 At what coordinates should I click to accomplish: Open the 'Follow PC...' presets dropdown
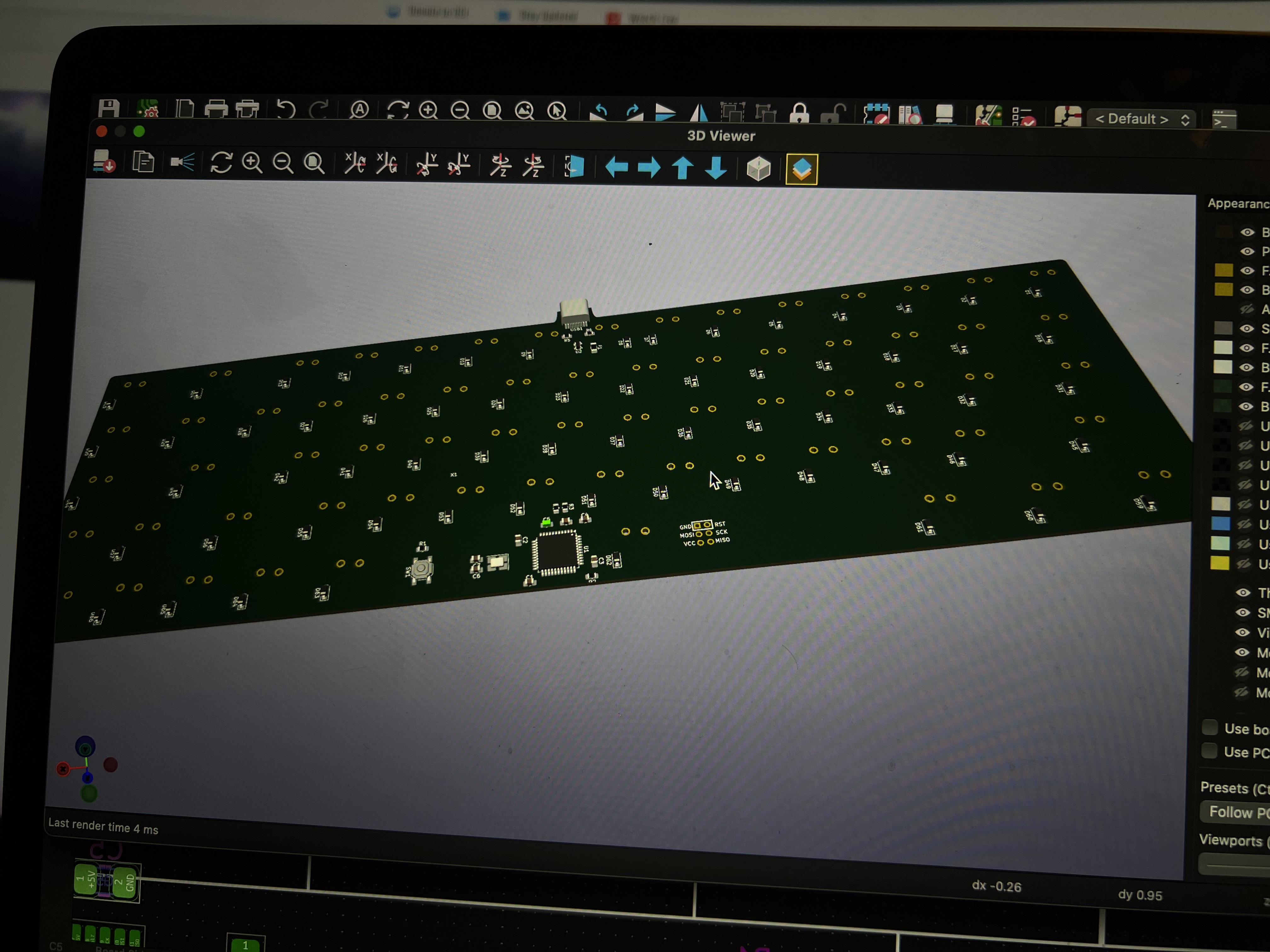[x=1234, y=813]
